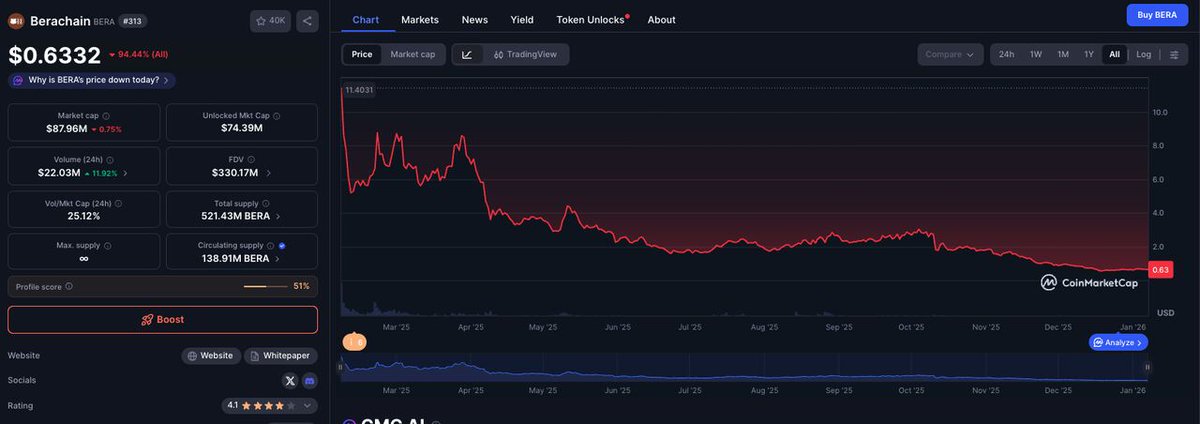1200x424 pixels.
Task: Open Unlocked Mkt Cap info icon
Action: click(x=277, y=116)
